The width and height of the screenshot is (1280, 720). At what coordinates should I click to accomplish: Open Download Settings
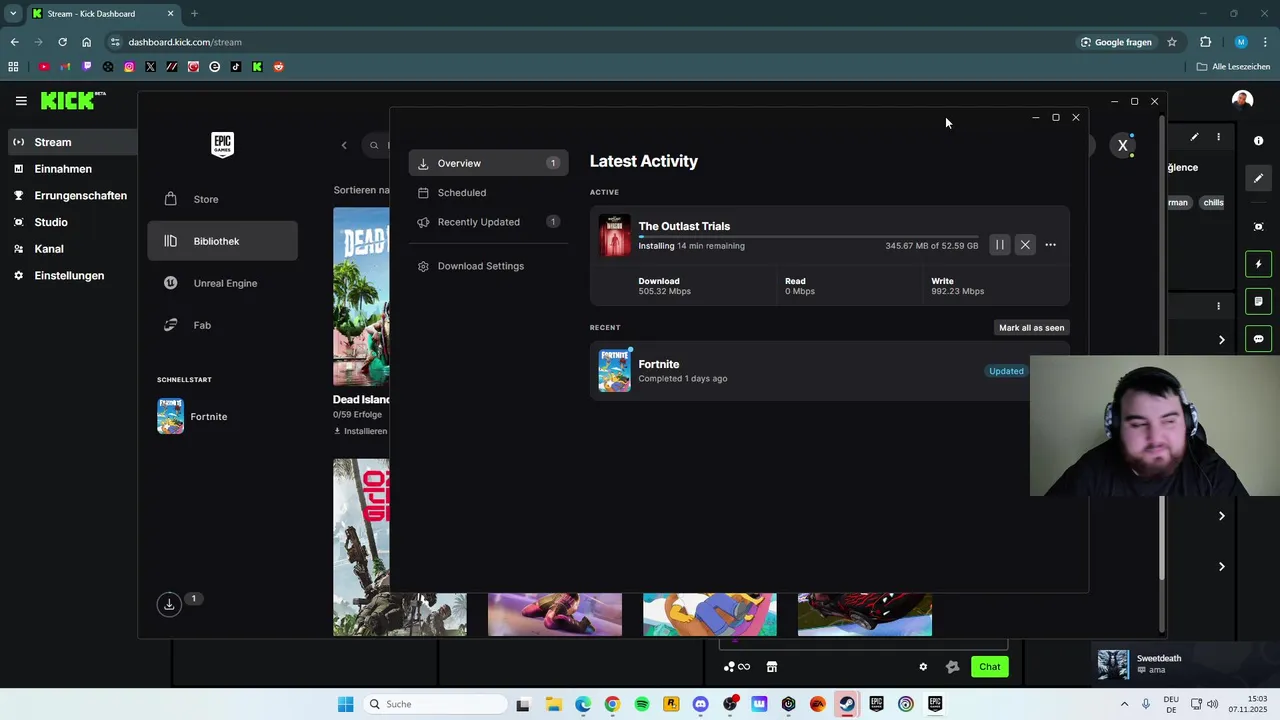[x=488, y=266]
